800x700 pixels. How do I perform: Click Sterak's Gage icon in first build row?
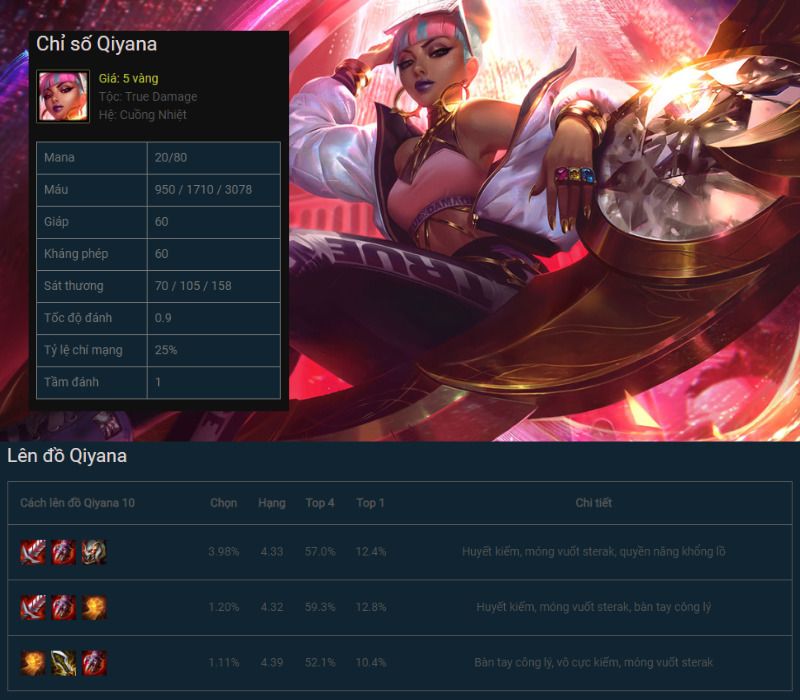click(63, 552)
